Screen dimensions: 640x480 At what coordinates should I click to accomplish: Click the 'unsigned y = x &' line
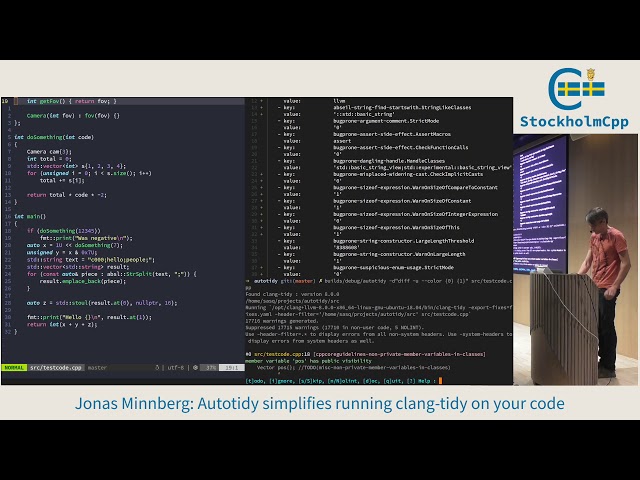[62, 252]
